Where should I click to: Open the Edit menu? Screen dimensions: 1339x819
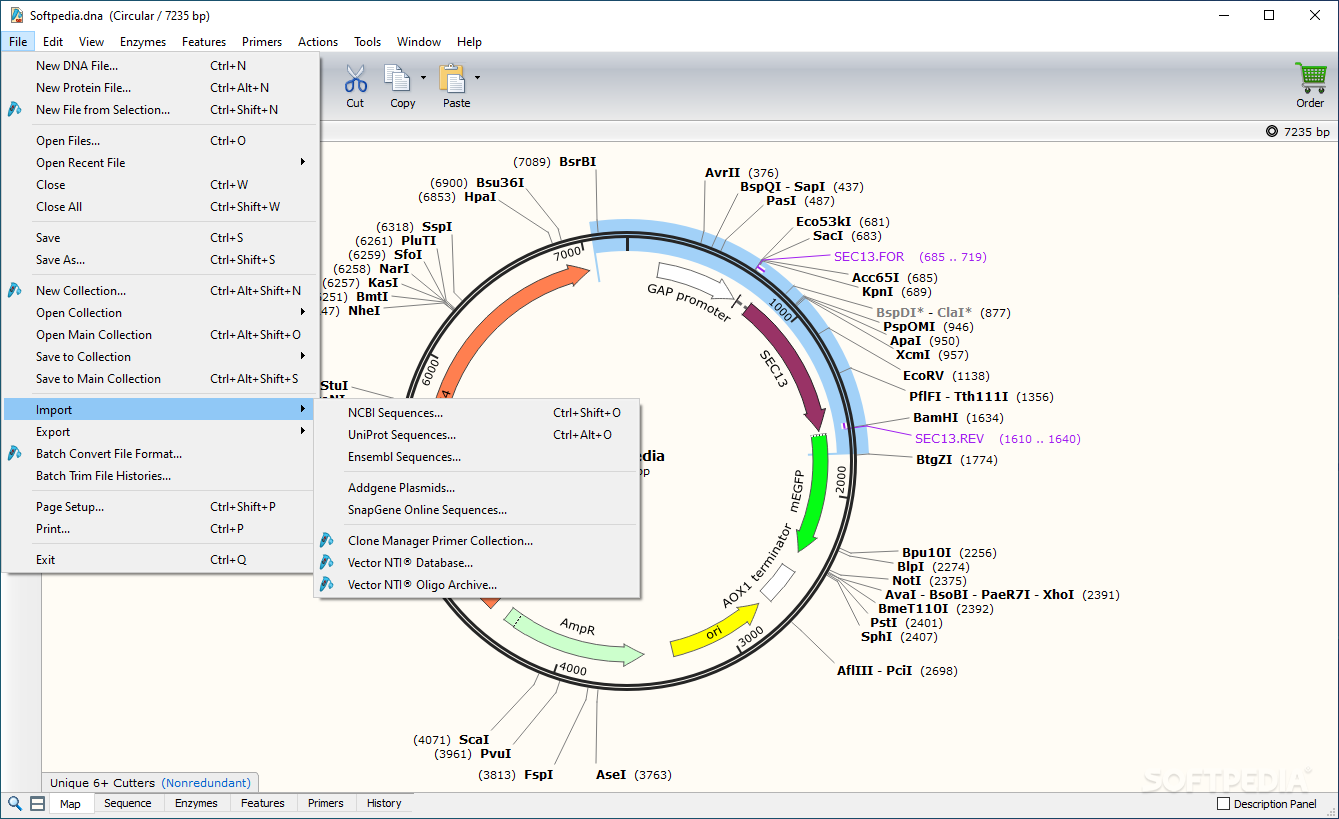click(53, 42)
